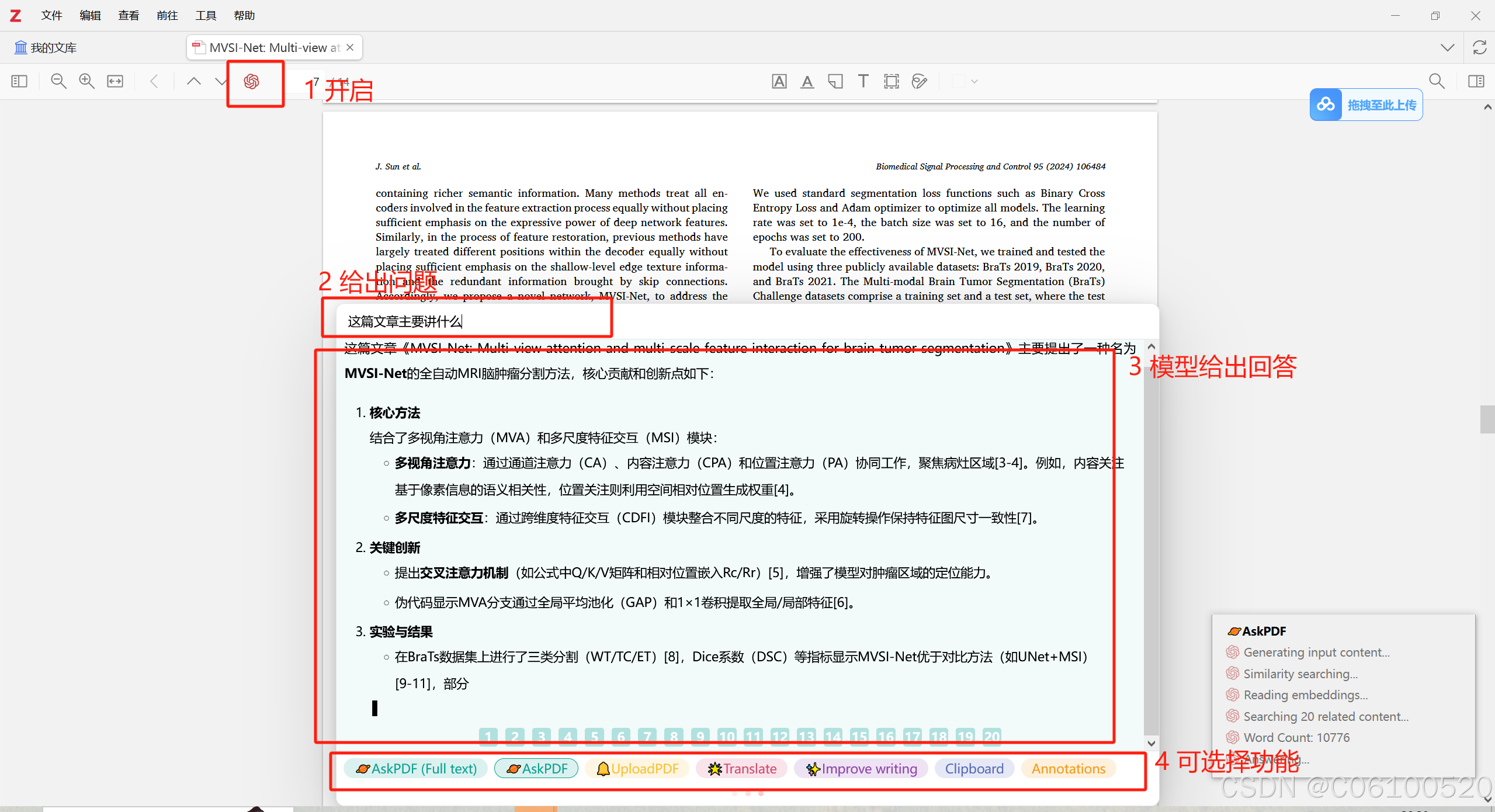This screenshot has width=1495, height=812.
Task: Toggle the left sidebar panel
Action: click(19, 81)
